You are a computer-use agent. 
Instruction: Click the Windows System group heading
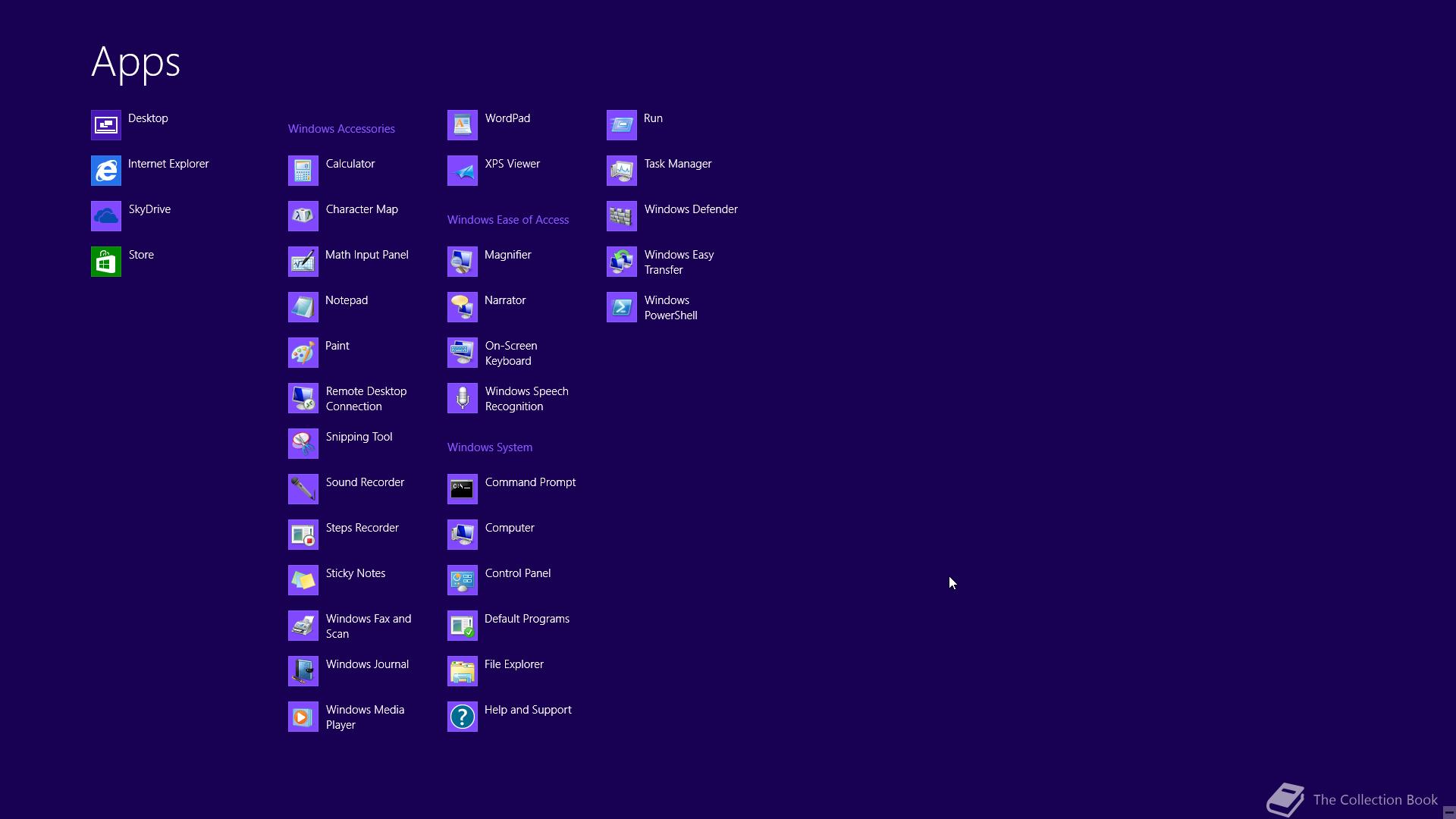490,447
